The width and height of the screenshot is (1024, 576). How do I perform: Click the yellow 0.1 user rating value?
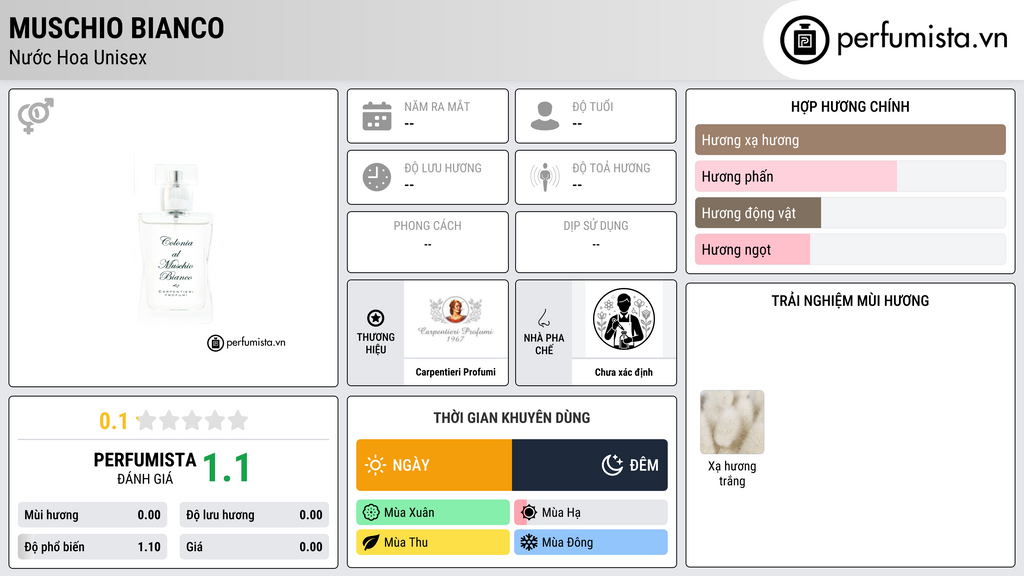(113, 421)
